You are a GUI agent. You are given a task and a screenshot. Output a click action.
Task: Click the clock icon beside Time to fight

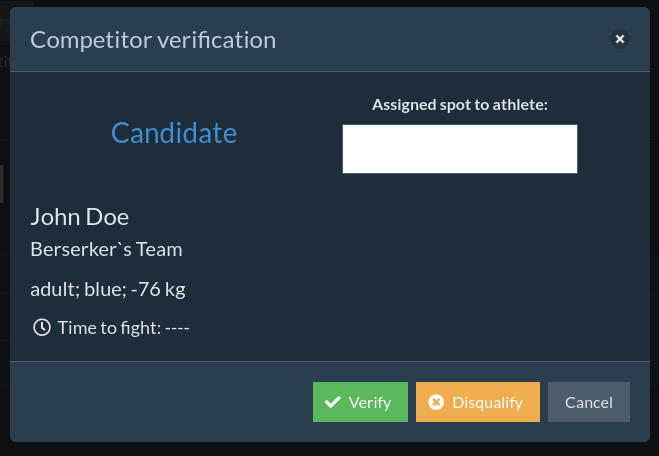(x=41, y=327)
